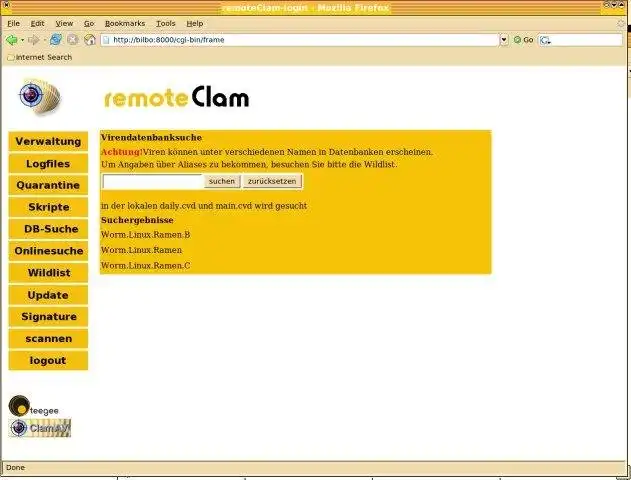This screenshot has width=631, height=480.
Task: Click the Update sidebar button
Action: coord(48,295)
